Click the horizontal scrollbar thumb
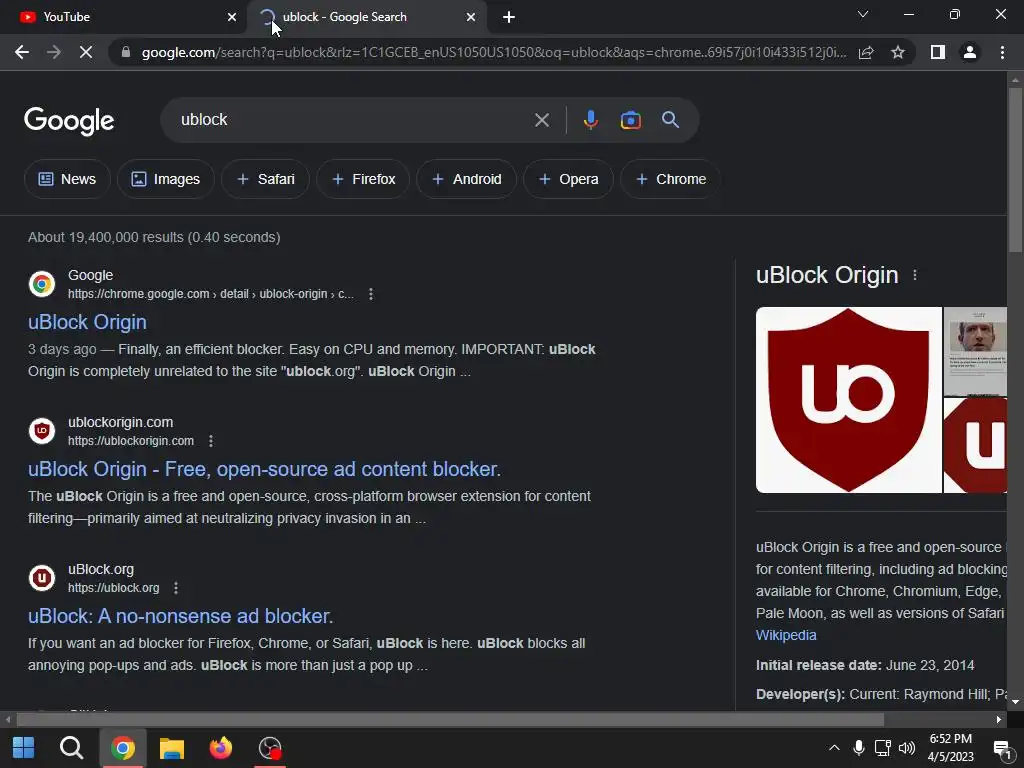1024x768 pixels. 450,720
